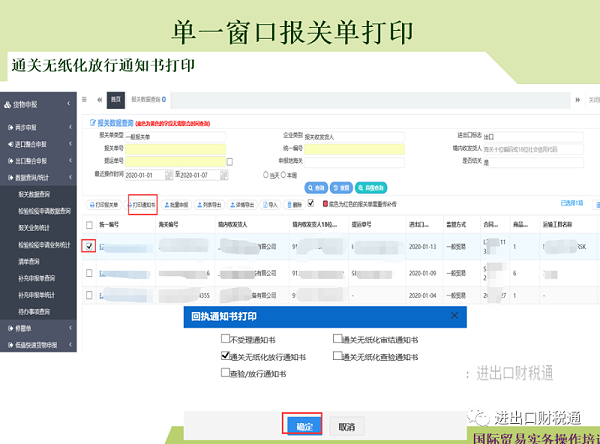This screenshot has height=444, width=600.
Task: Open the 报关单类型 dropdown showing 一般报关单
Action: pyautogui.click(x=175, y=137)
